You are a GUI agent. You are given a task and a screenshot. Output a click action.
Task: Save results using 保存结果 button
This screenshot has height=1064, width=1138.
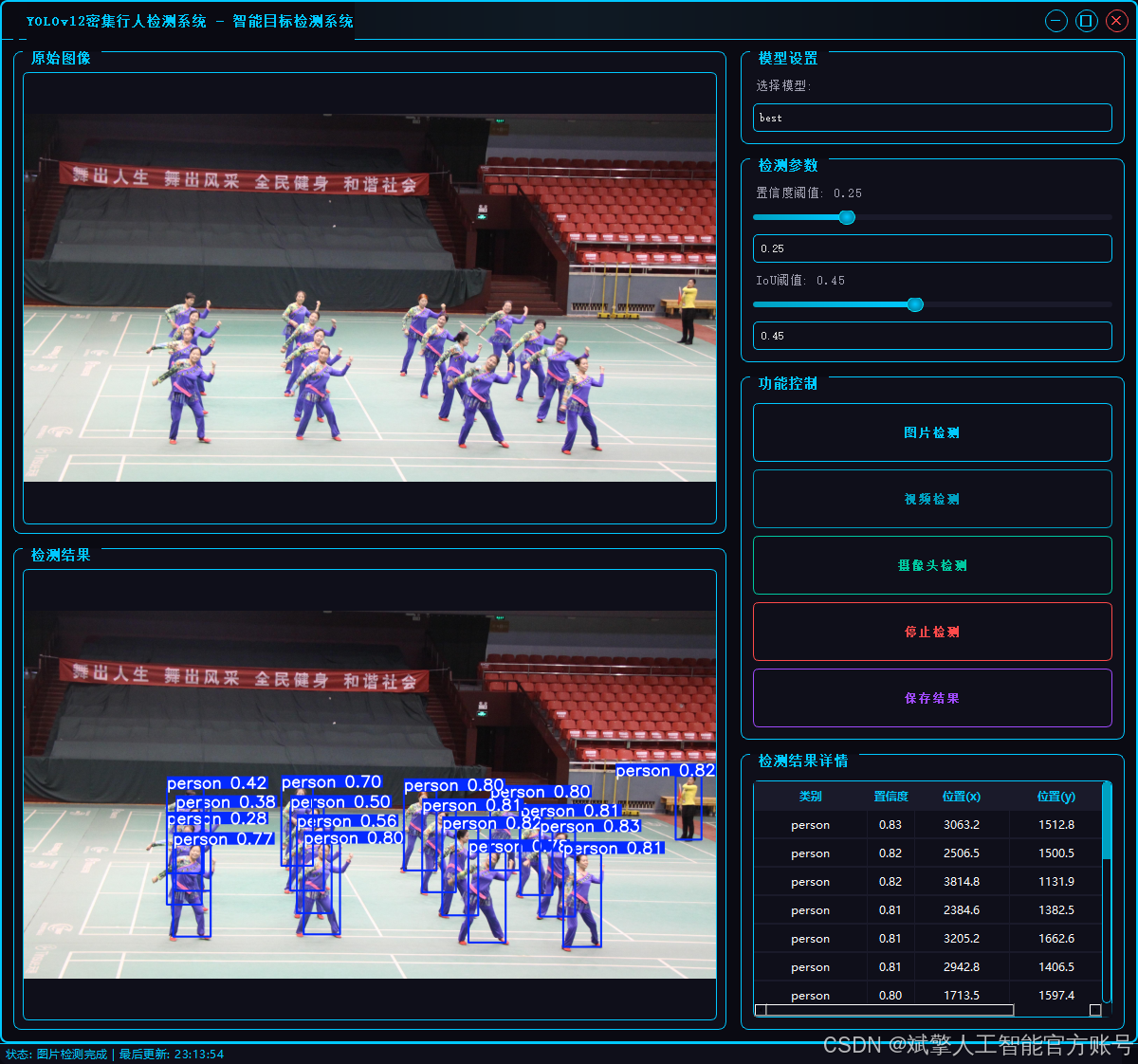[x=932, y=698]
